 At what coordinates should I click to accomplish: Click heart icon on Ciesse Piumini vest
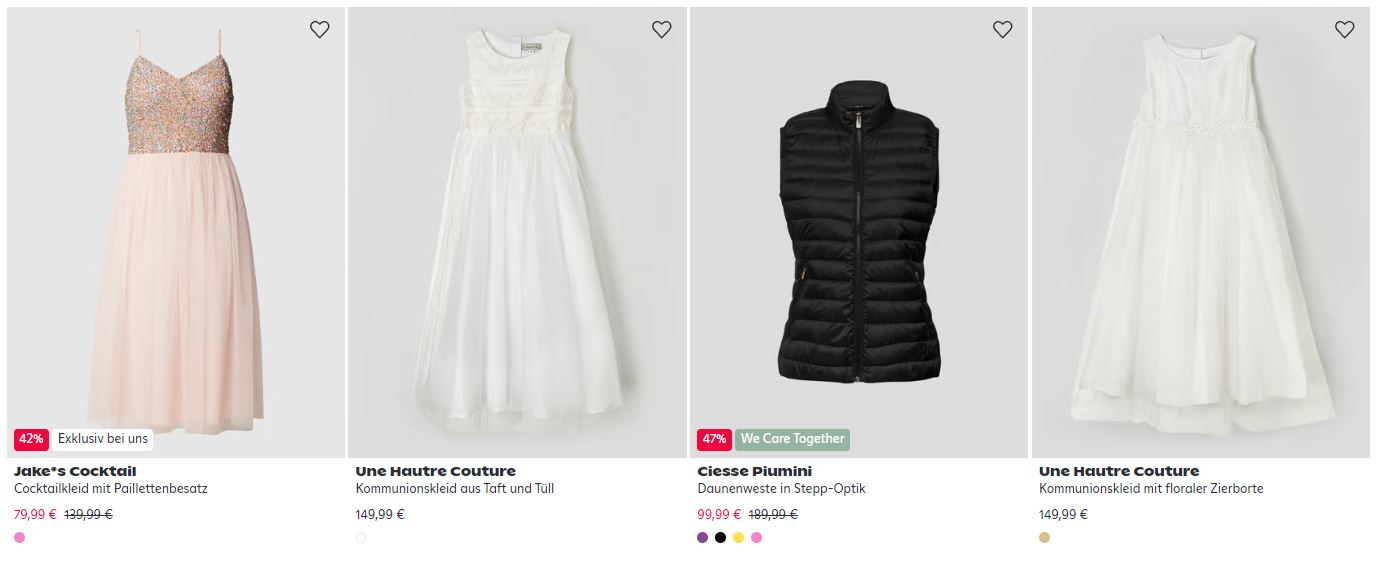1003,30
